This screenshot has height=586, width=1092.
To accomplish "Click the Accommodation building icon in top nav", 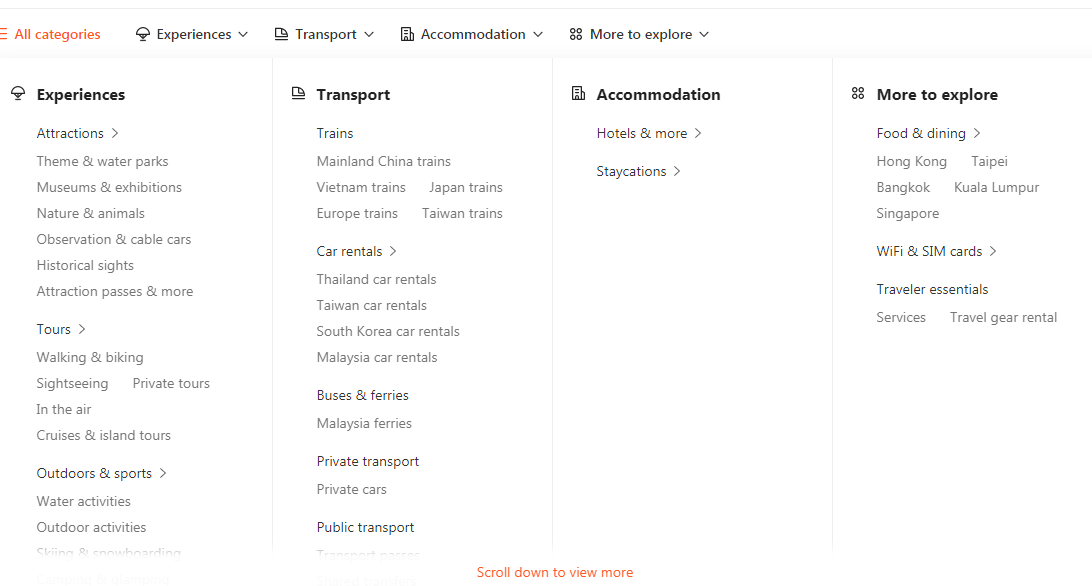I will 407,34.
